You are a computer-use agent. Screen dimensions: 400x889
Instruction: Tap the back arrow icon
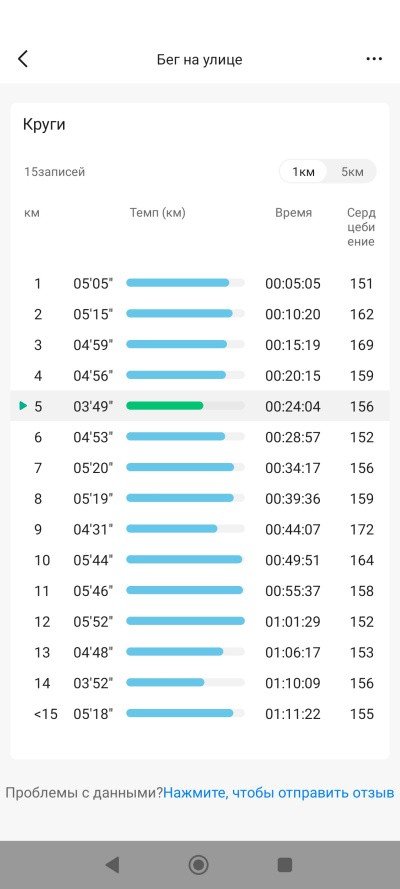(x=23, y=59)
